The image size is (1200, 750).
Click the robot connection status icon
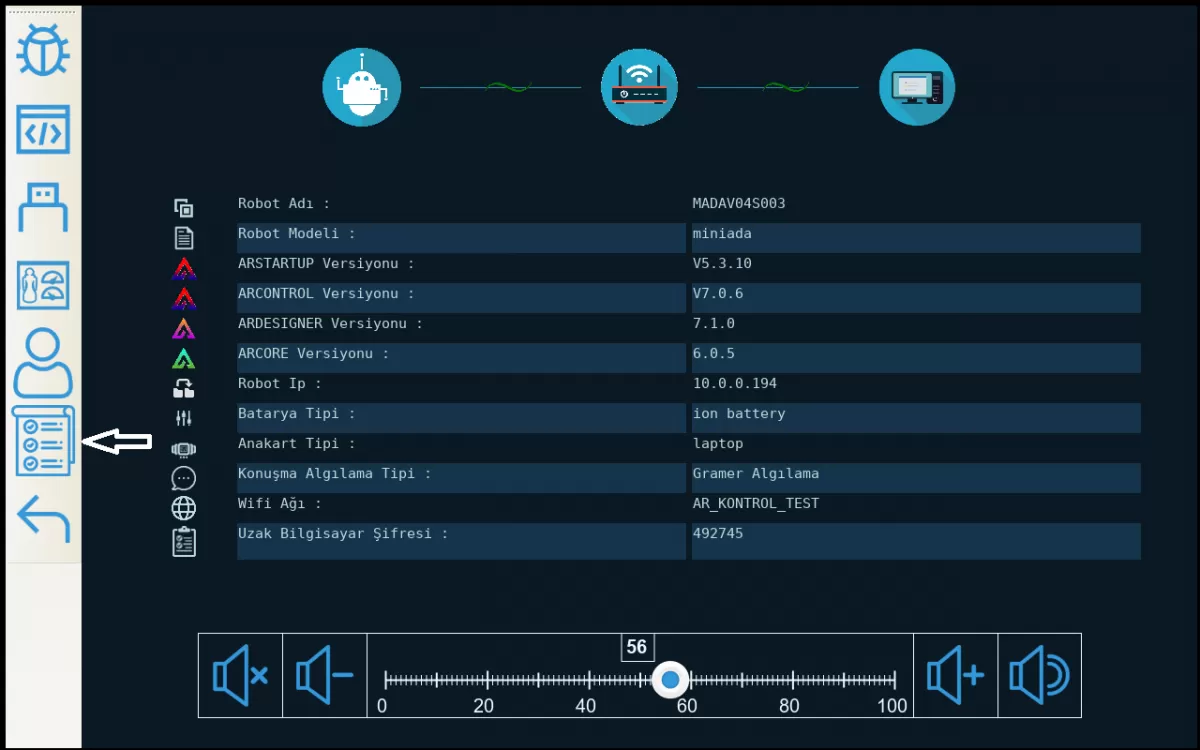click(x=361, y=87)
